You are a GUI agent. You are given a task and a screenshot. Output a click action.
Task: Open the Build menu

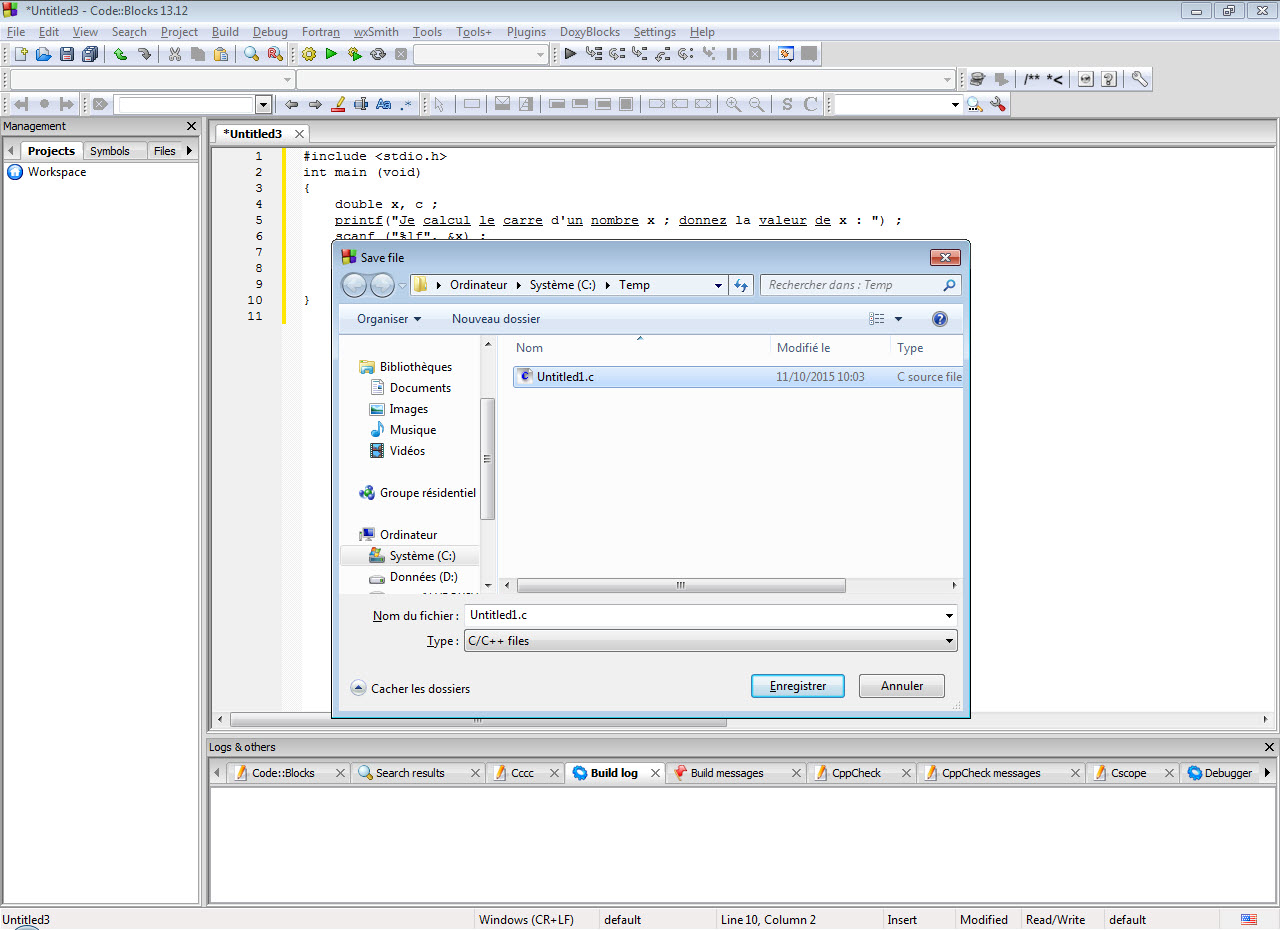pyautogui.click(x=225, y=32)
